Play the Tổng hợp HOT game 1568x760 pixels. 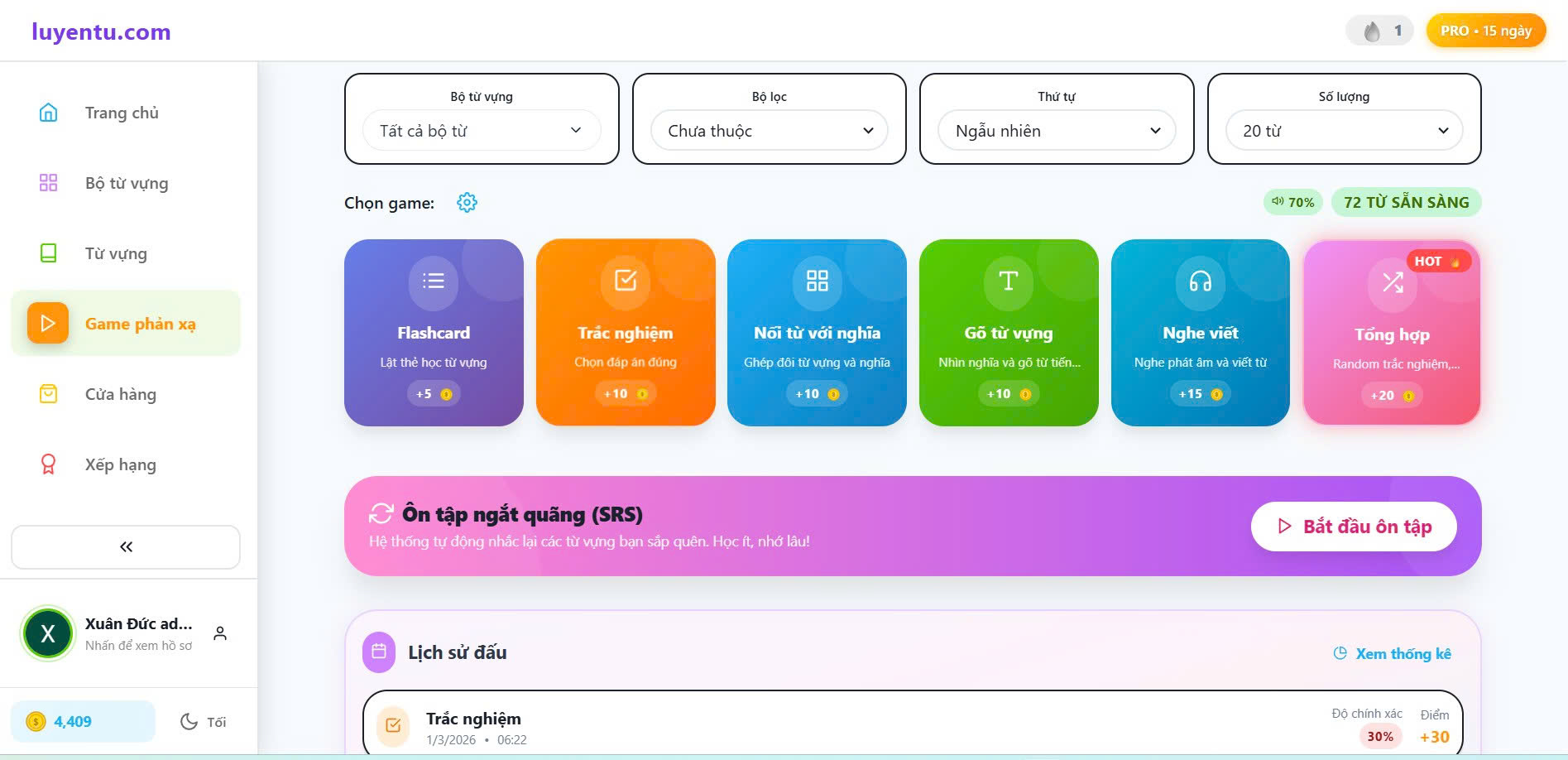[1392, 333]
